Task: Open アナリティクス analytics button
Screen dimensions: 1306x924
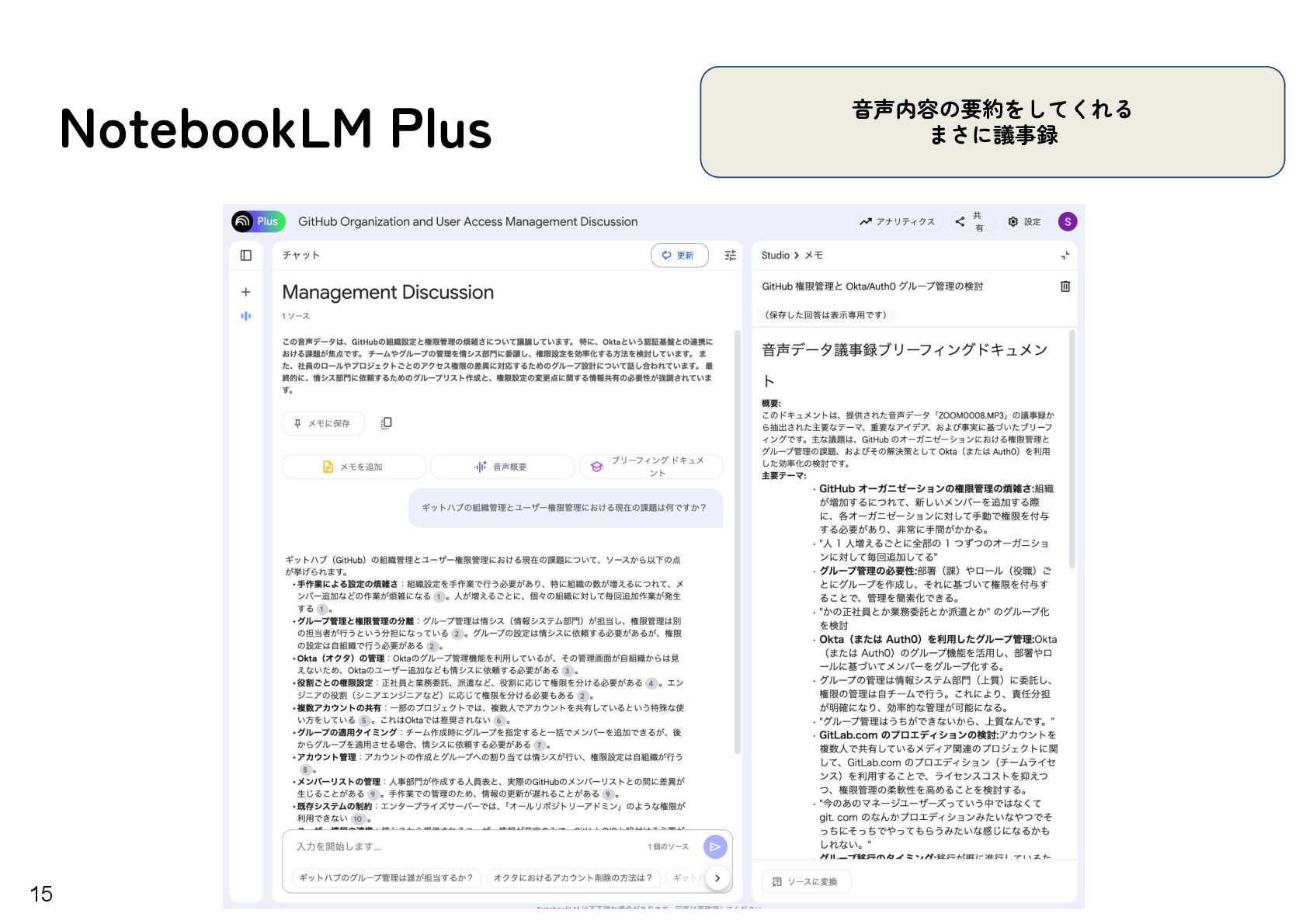Action: (x=898, y=222)
